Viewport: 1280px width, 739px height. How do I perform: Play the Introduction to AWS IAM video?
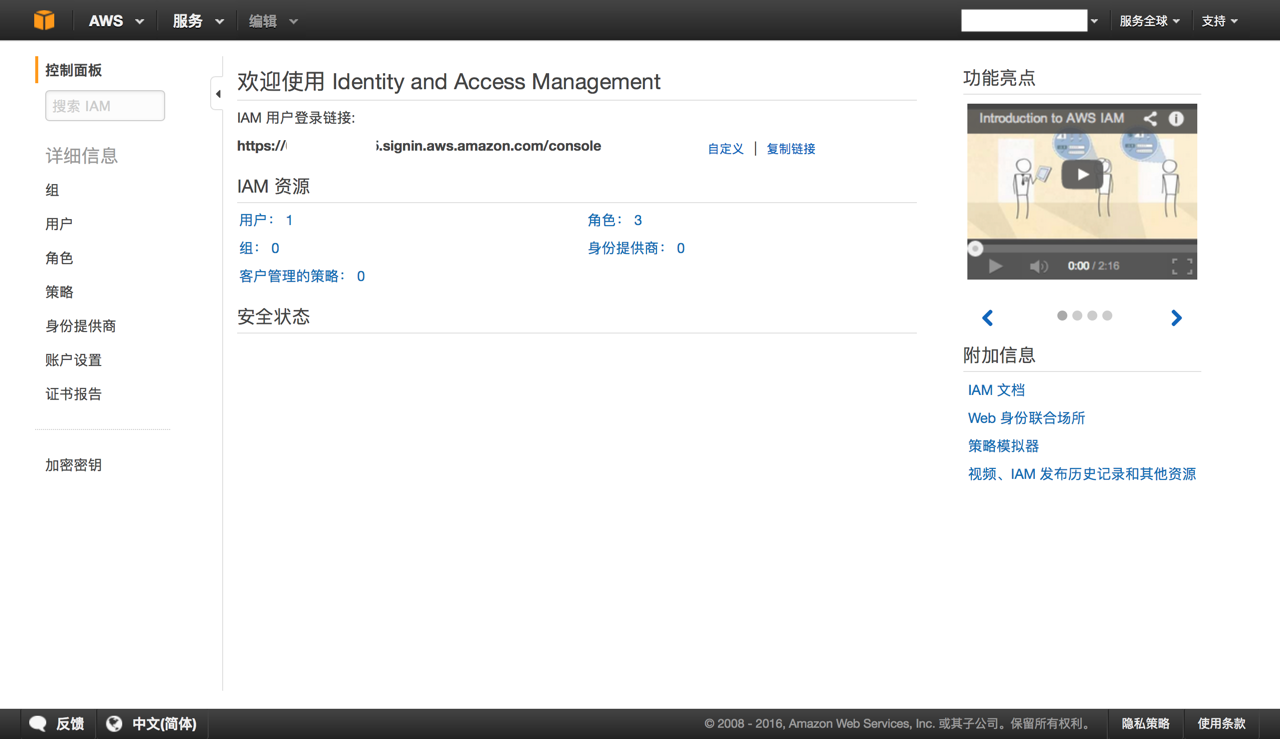pyautogui.click(x=1082, y=175)
